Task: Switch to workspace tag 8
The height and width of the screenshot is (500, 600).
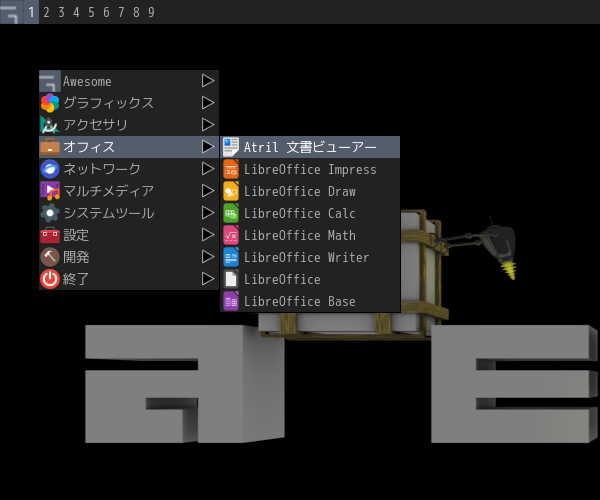Action: [x=136, y=12]
